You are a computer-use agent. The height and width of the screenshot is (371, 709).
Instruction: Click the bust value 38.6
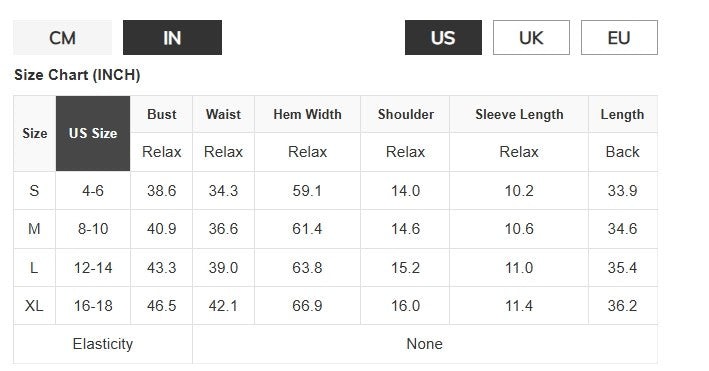coord(161,190)
